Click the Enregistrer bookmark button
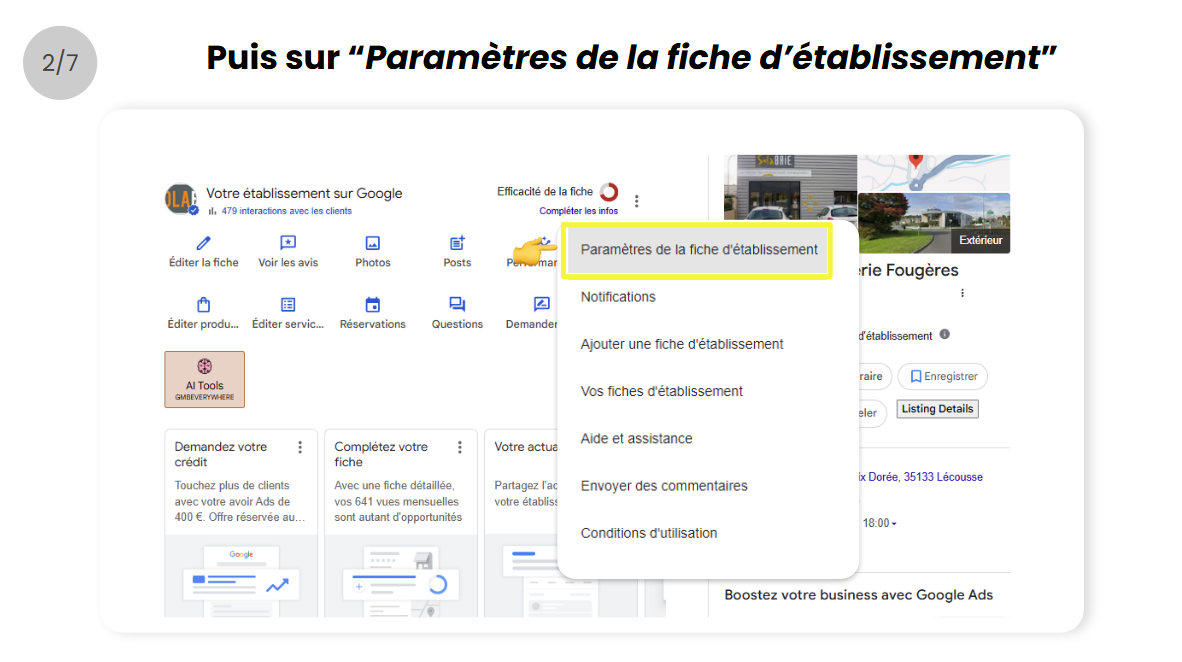The height and width of the screenshot is (662, 1182). click(942, 377)
